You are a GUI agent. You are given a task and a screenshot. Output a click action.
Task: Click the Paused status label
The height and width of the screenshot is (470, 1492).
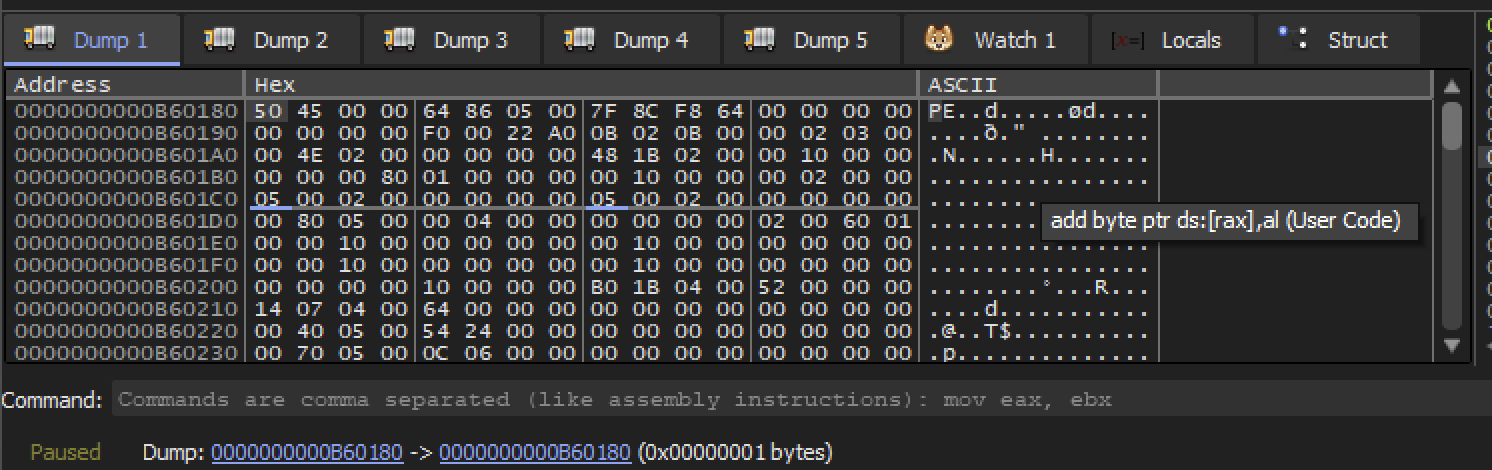[x=65, y=452]
